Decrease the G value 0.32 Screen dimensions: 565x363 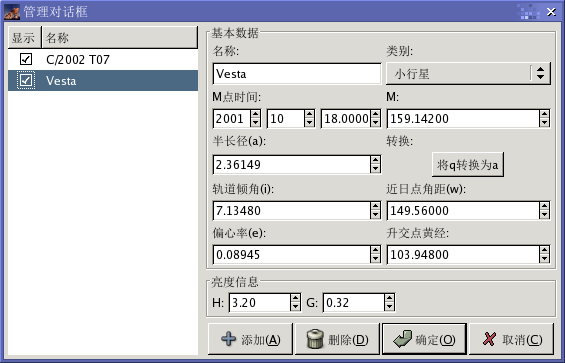click(x=390, y=307)
